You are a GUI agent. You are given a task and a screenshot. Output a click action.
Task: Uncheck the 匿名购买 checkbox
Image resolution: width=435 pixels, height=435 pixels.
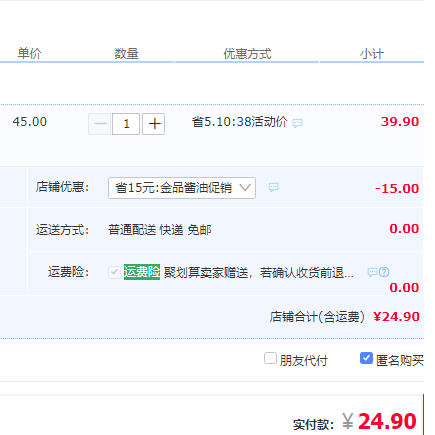tap(366, 358)
